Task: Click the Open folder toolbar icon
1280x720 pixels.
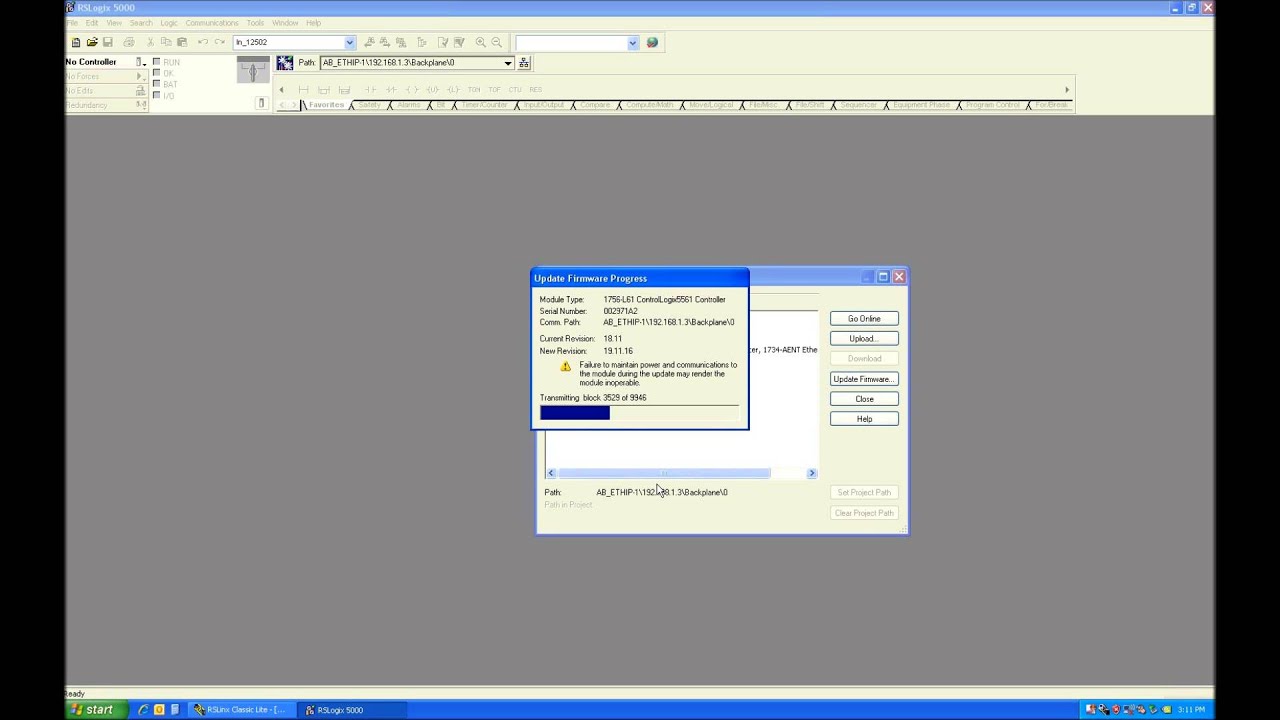Action: [x=92, y=42]
